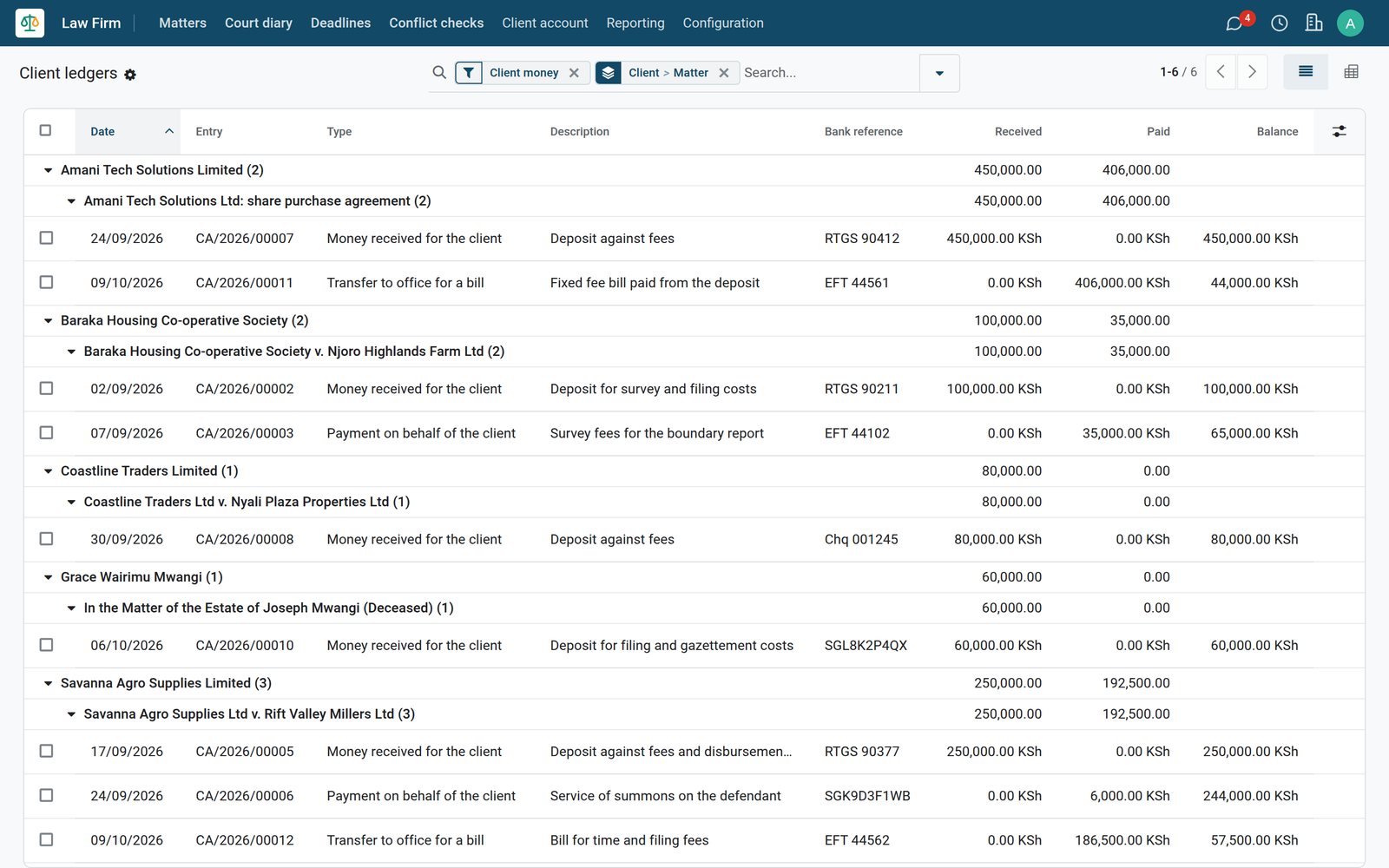Open the Configuration menu
Screen dimensions: 1389x868
723,23
